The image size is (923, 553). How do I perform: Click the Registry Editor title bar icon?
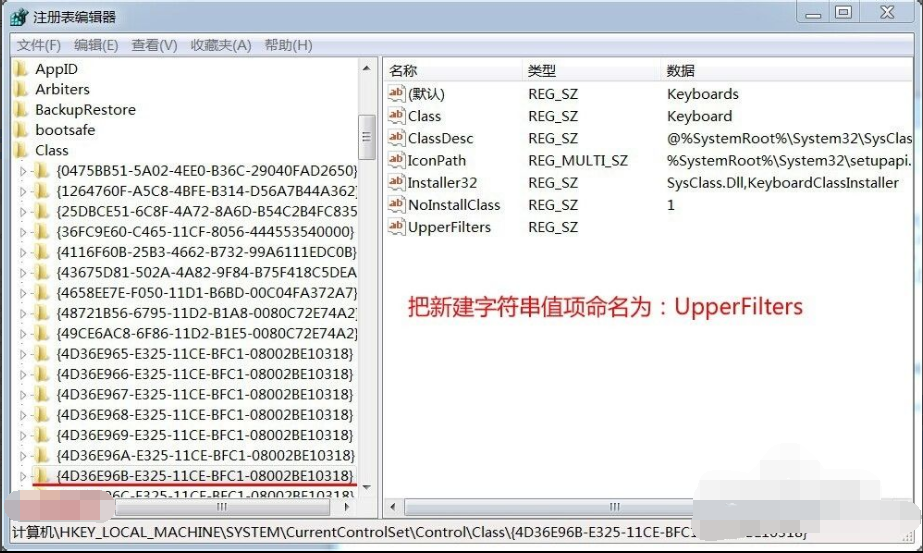pyautogui.click(x=19, y=16)
